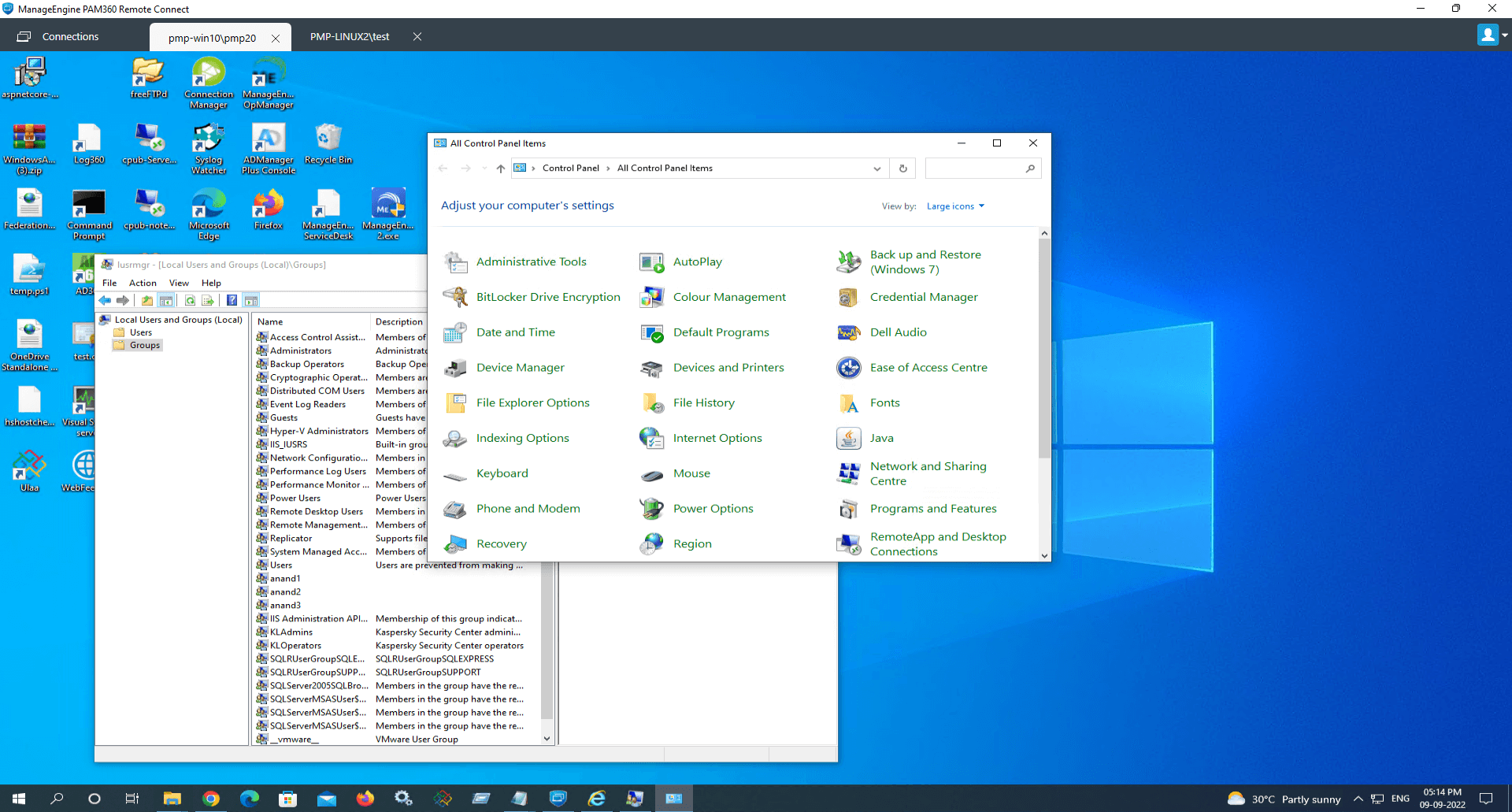Click the Control Panel vertical scrollbar down arrow
The width and height of the screenshot is (1512, 812).
(1044, 555)
